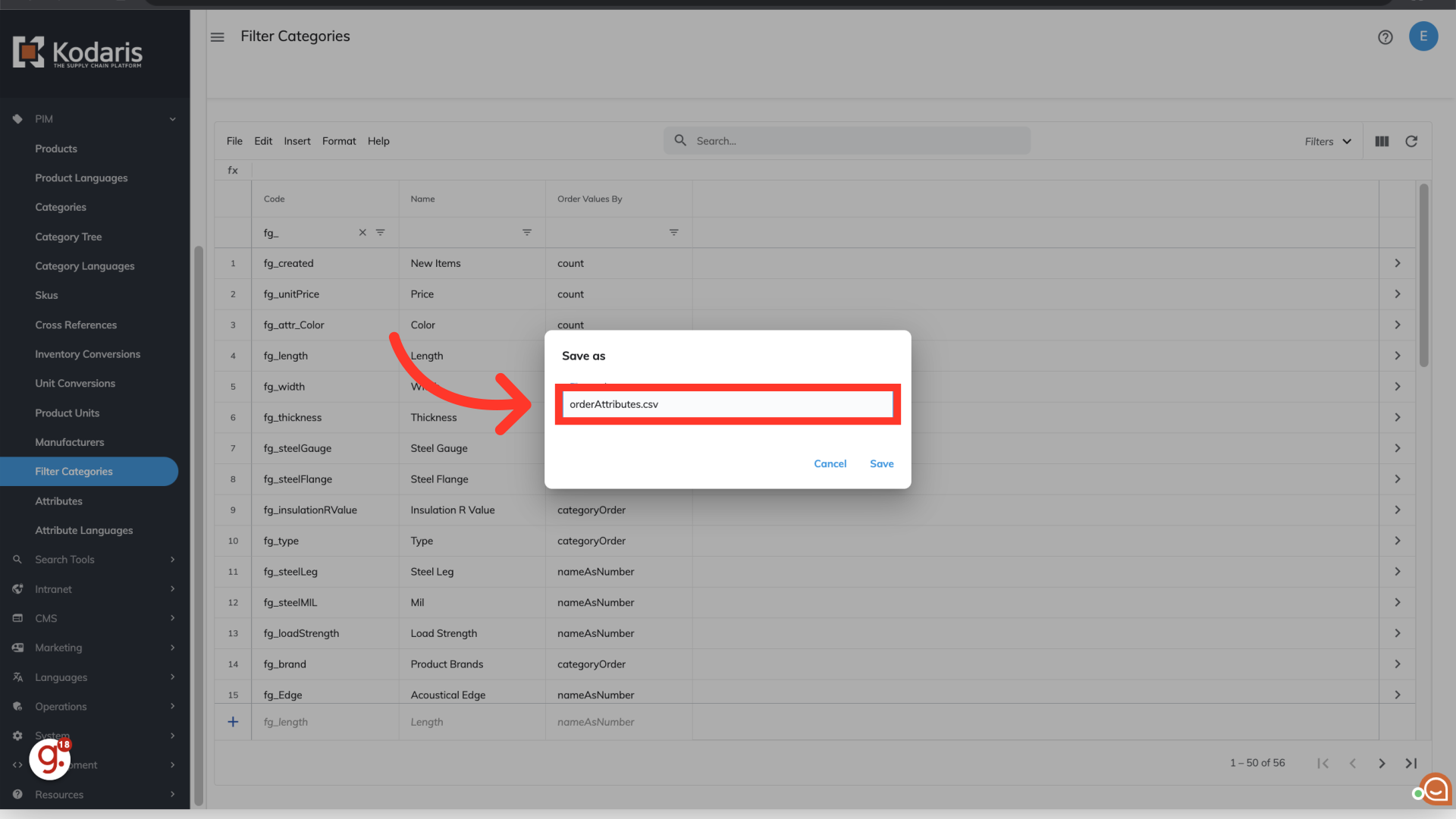Viewport: 1456px width, 819px height.
Task: Open filter options for Name column
Action: point(527,233)
